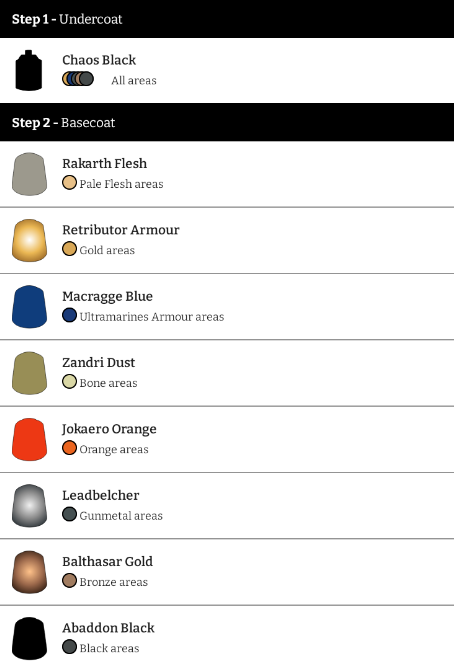Click the Retributor Armour paint name
Image resolution: width=454 pixels, height=670 pixels.
[121, 230]
